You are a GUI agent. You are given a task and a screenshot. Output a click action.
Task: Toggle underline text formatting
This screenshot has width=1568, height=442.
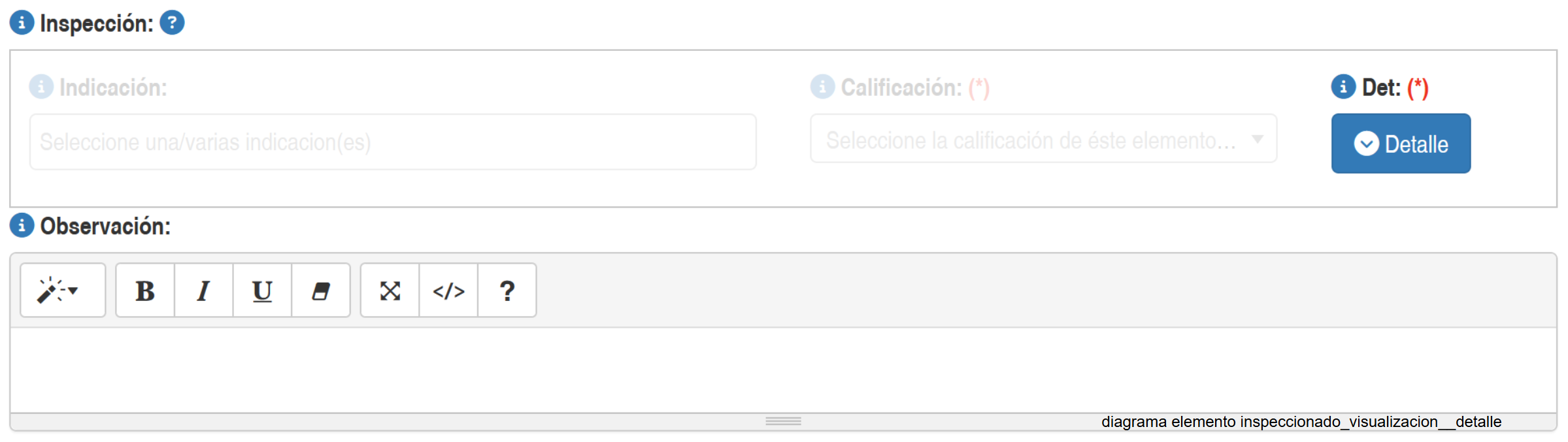pos(262,291)
